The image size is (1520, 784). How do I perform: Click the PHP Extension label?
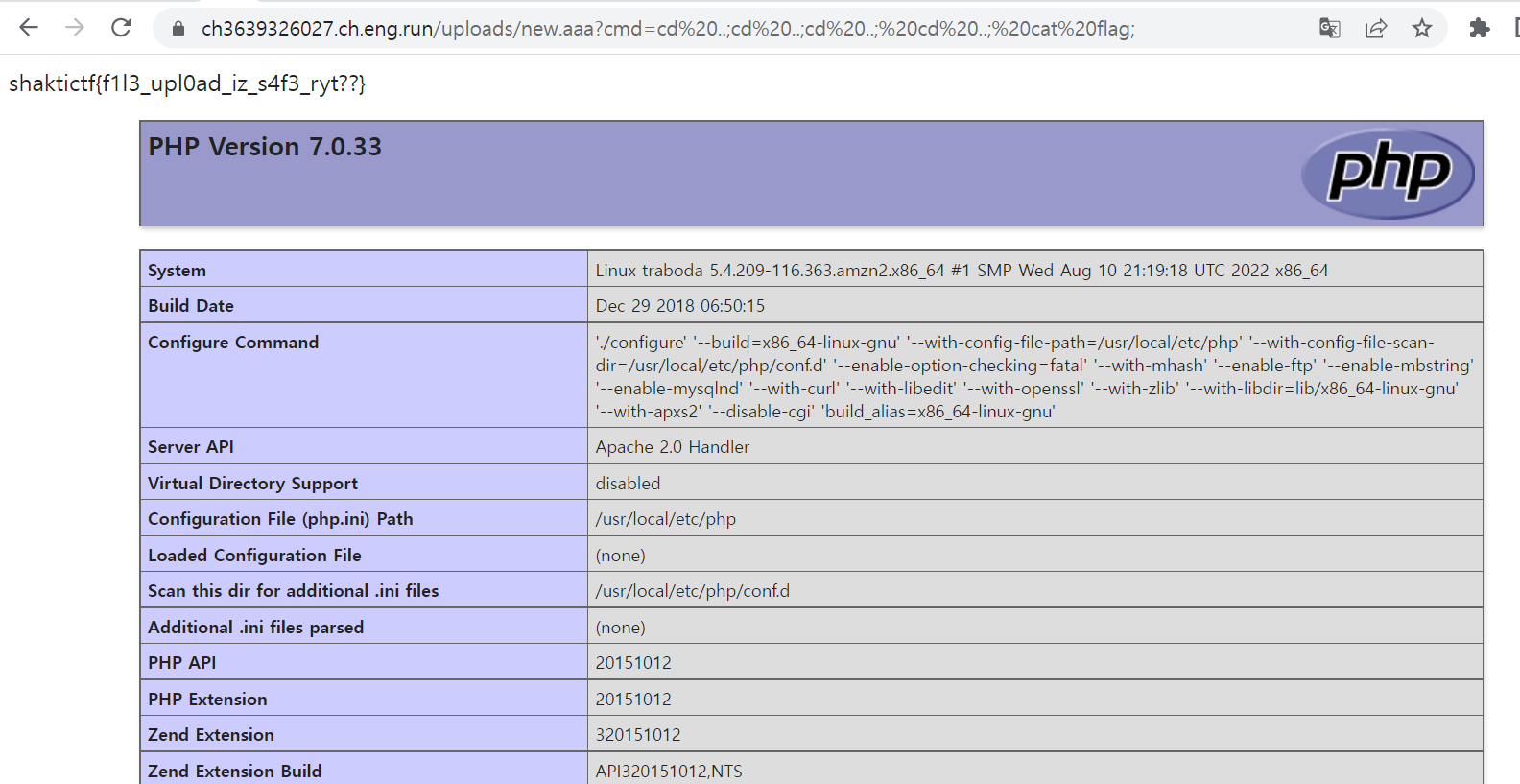(207, 700)
